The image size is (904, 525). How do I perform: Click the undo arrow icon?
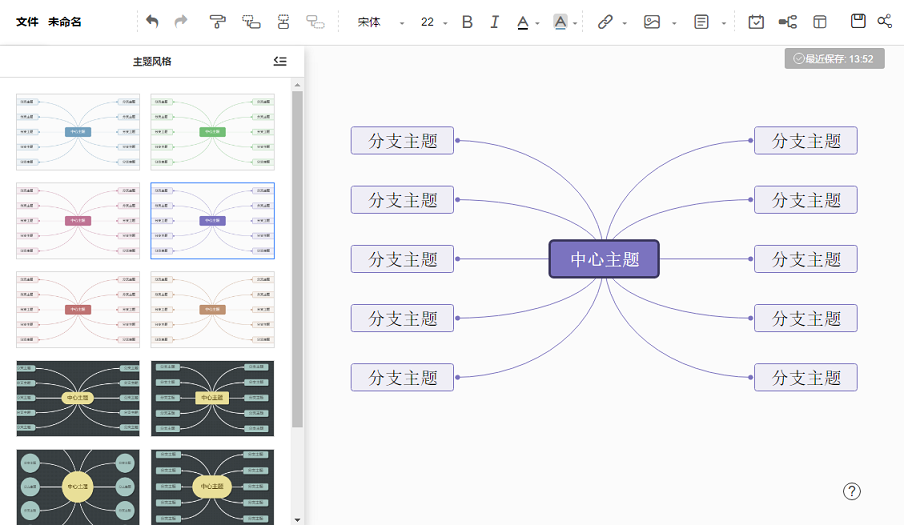(x=152, y=22)
